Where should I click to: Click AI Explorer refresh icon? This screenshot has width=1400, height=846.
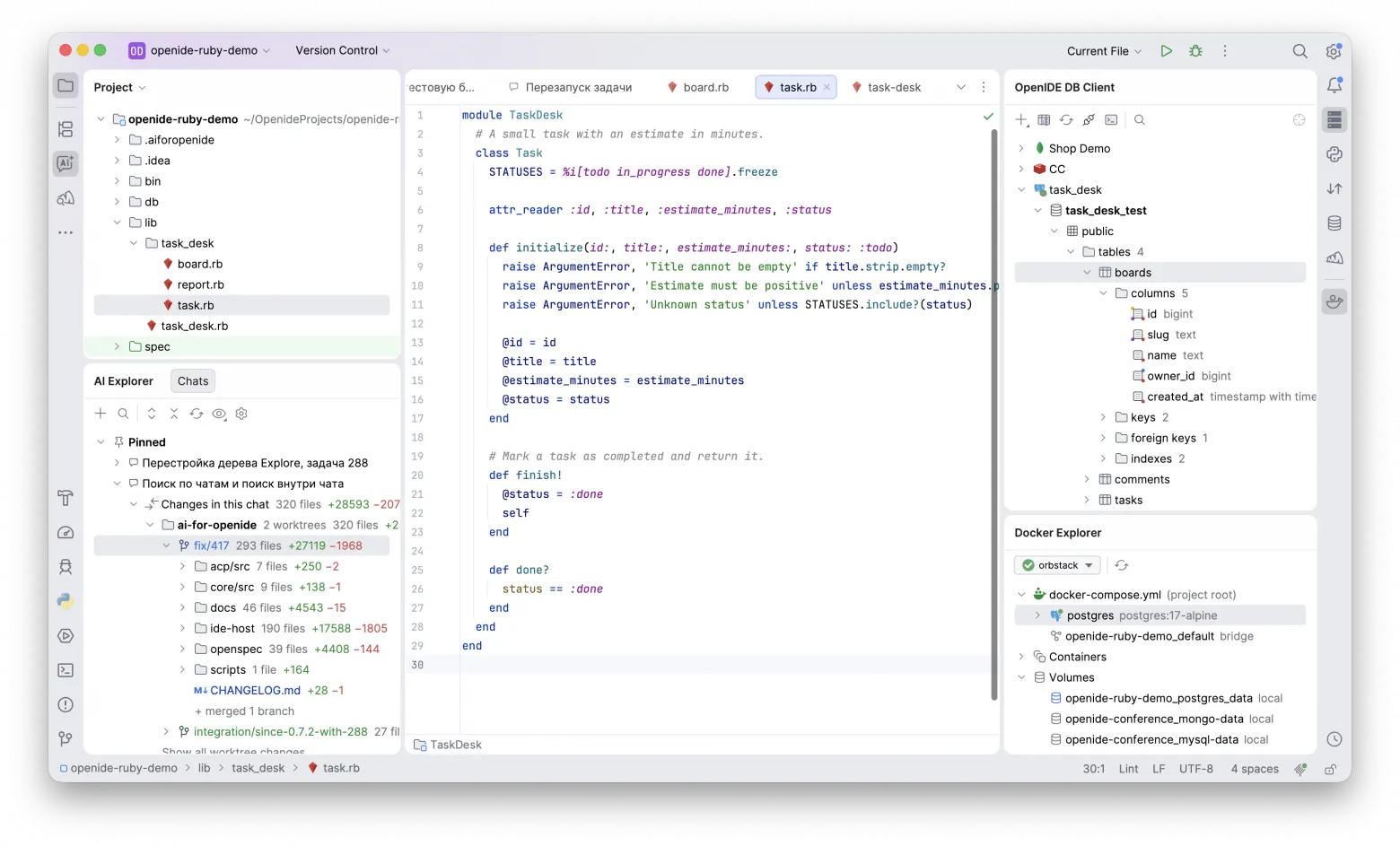tap(197, 414)
